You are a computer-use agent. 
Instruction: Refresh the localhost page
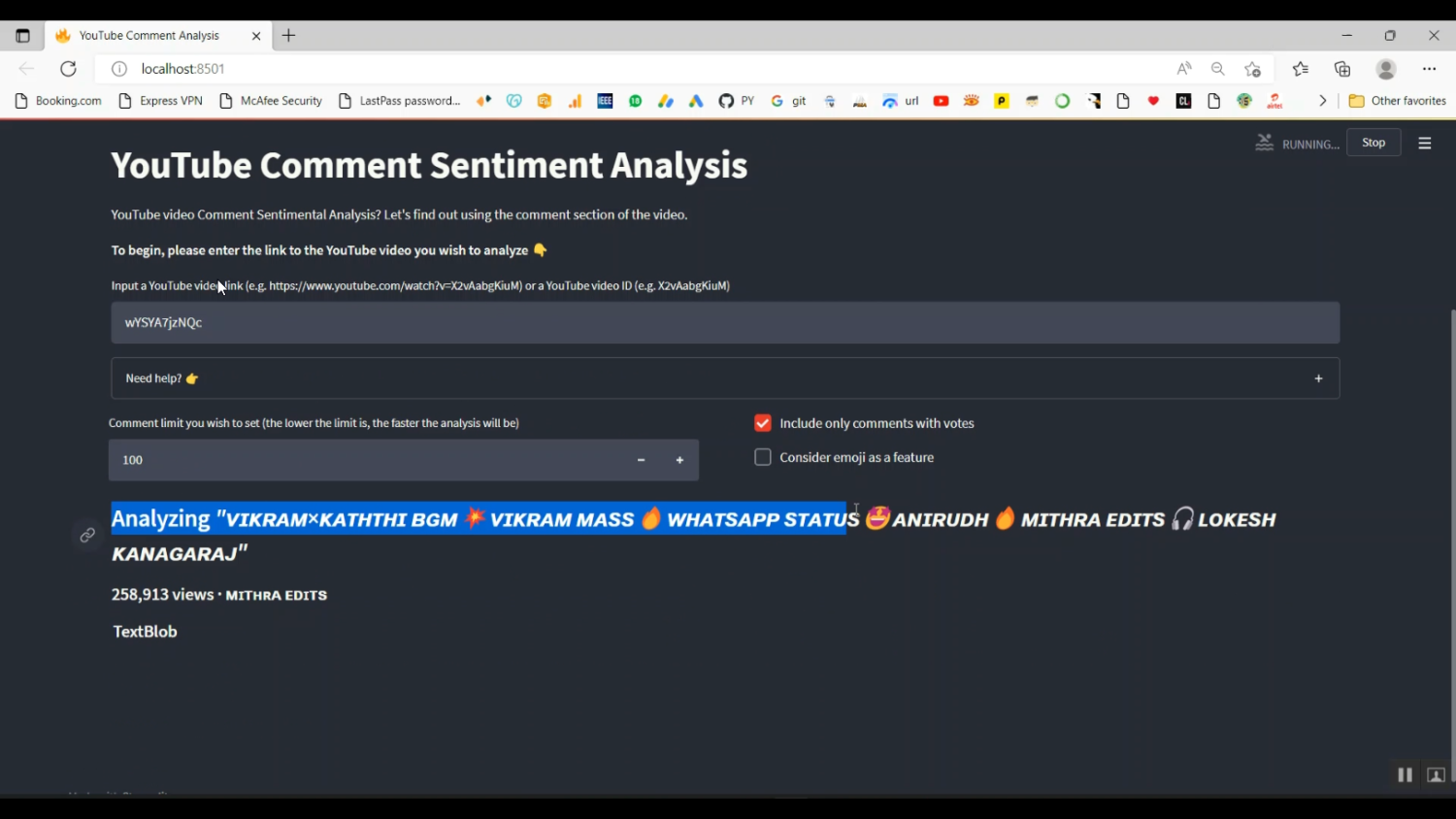(x=68, y=69)
